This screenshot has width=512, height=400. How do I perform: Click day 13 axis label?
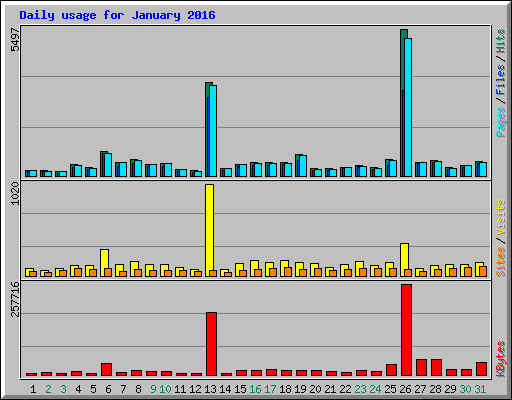tap(210, 389)
